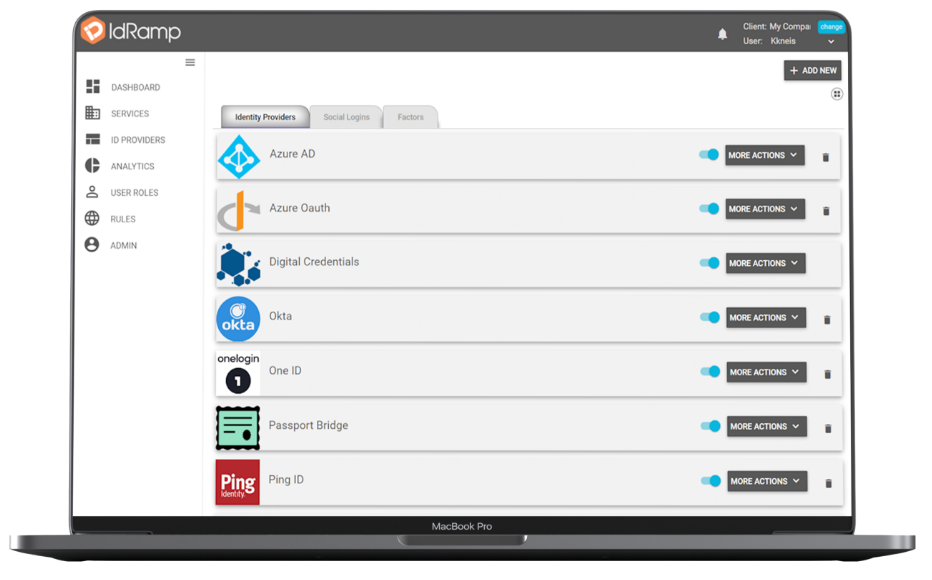
Task: Delete the Ping ID provider
Action: (x=829, y=483)
